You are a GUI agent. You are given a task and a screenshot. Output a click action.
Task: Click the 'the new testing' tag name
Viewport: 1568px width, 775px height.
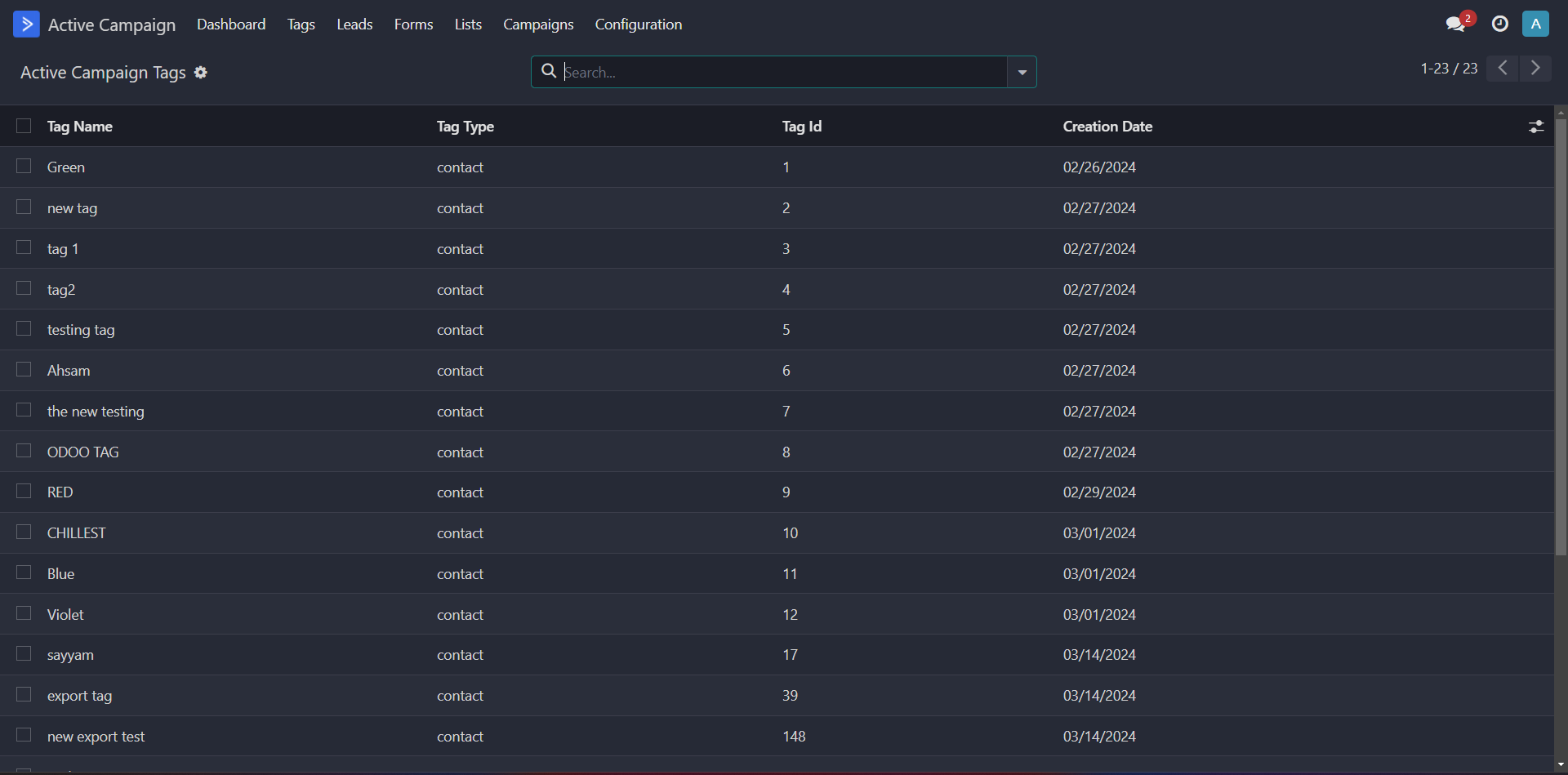click(x=96, y=412)
